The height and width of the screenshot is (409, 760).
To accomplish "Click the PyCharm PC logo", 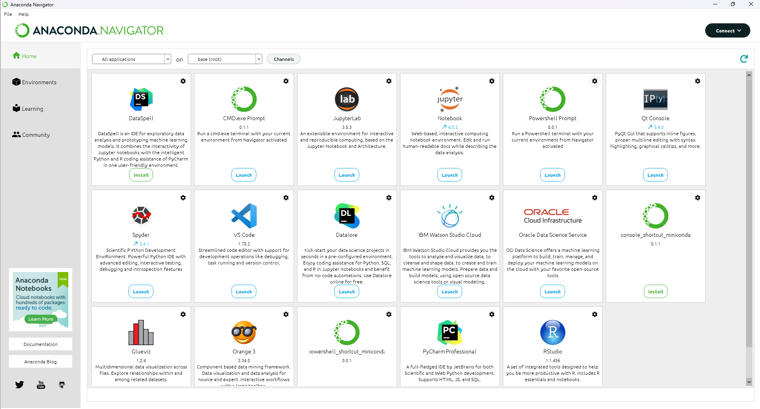I will pyautogui.click(x=449, y=332).
